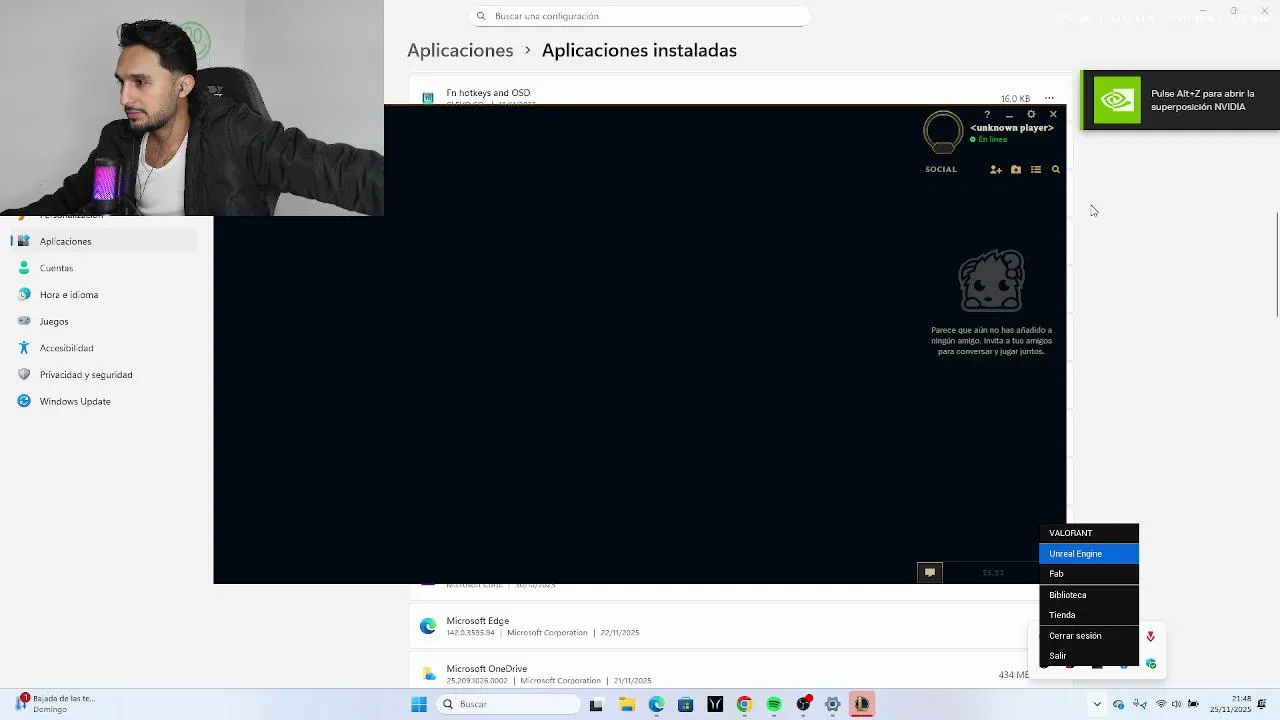Open Hora e idioma in Settings sidebar

pos(106,295)
